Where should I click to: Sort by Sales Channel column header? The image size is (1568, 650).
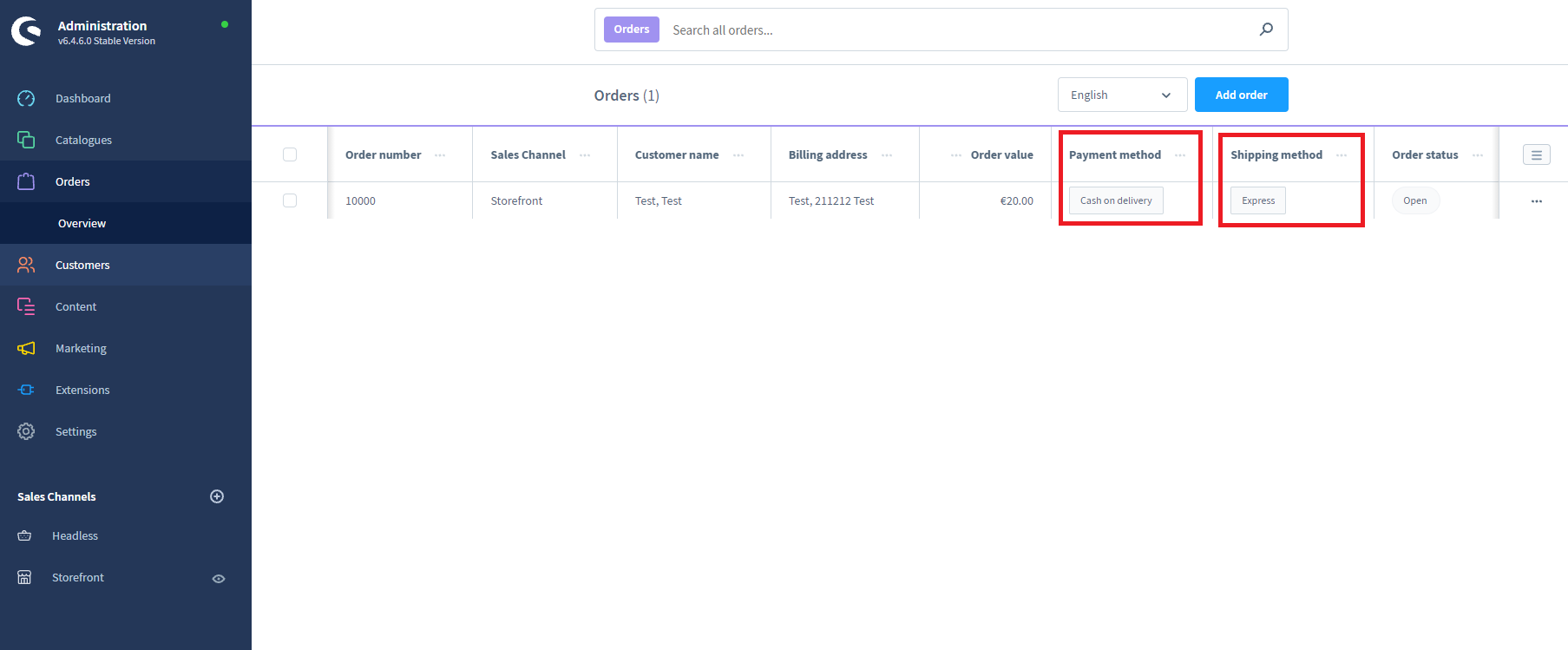pos(528,154)
